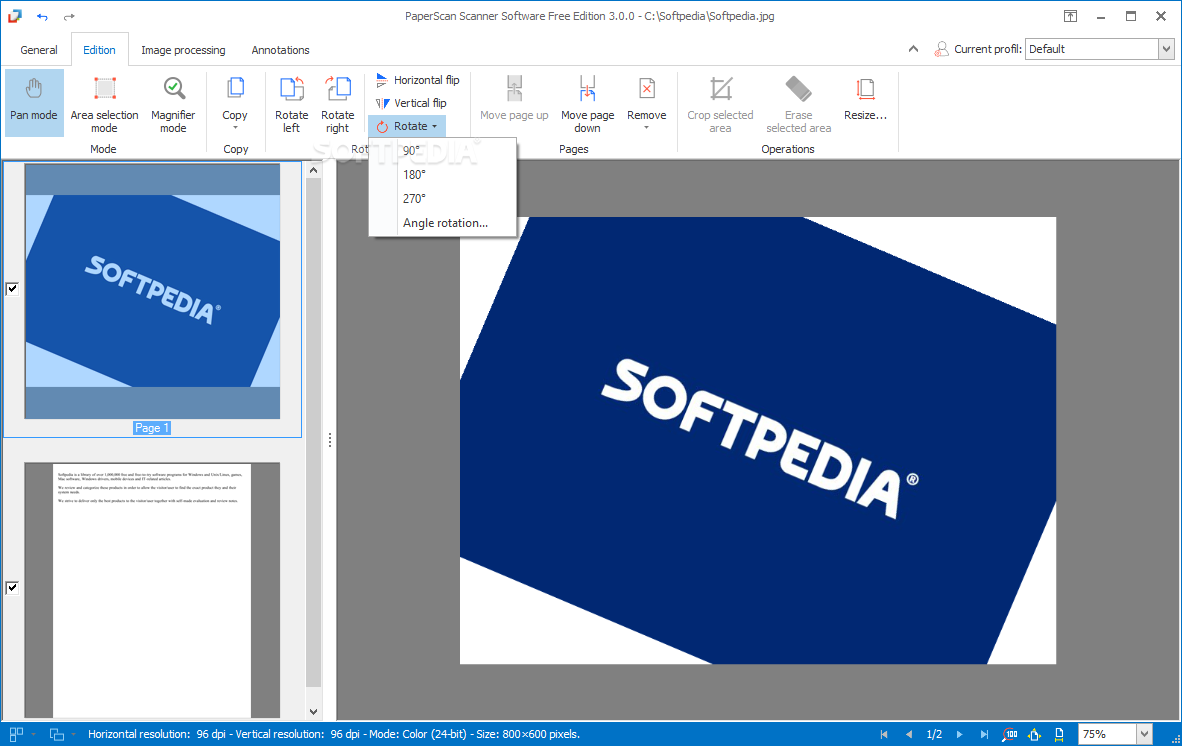Image resolution: width=1182 pixels, height=746 pixels.
Task: Click Erase selected area icon
Action: [798, 90]
